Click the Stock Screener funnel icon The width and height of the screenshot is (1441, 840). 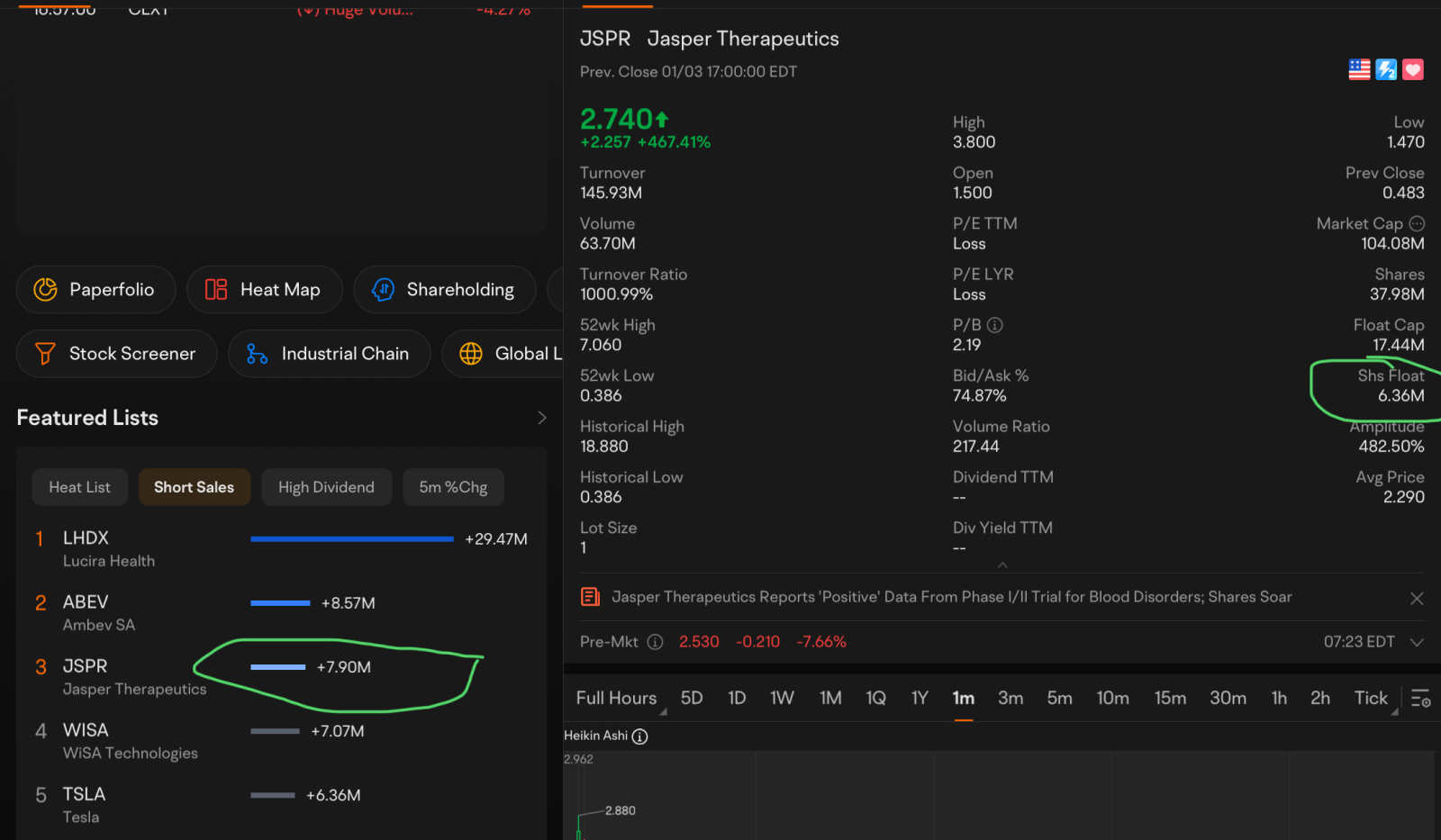click(45, 354)
